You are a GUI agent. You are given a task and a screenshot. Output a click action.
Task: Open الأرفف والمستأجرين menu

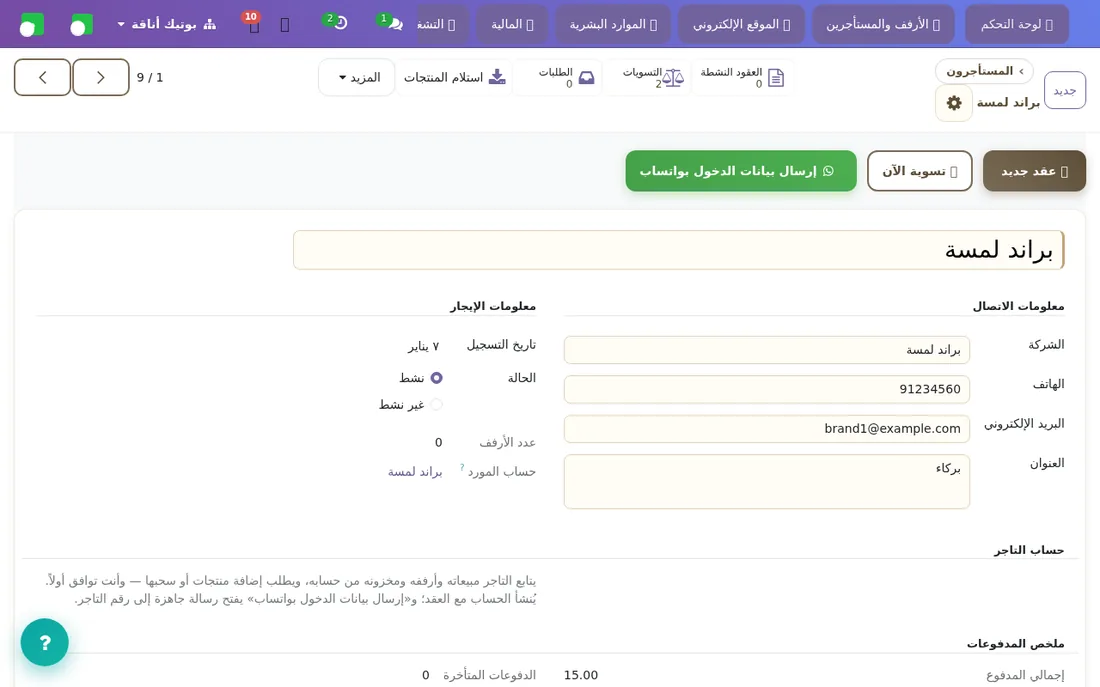point(884,25)
